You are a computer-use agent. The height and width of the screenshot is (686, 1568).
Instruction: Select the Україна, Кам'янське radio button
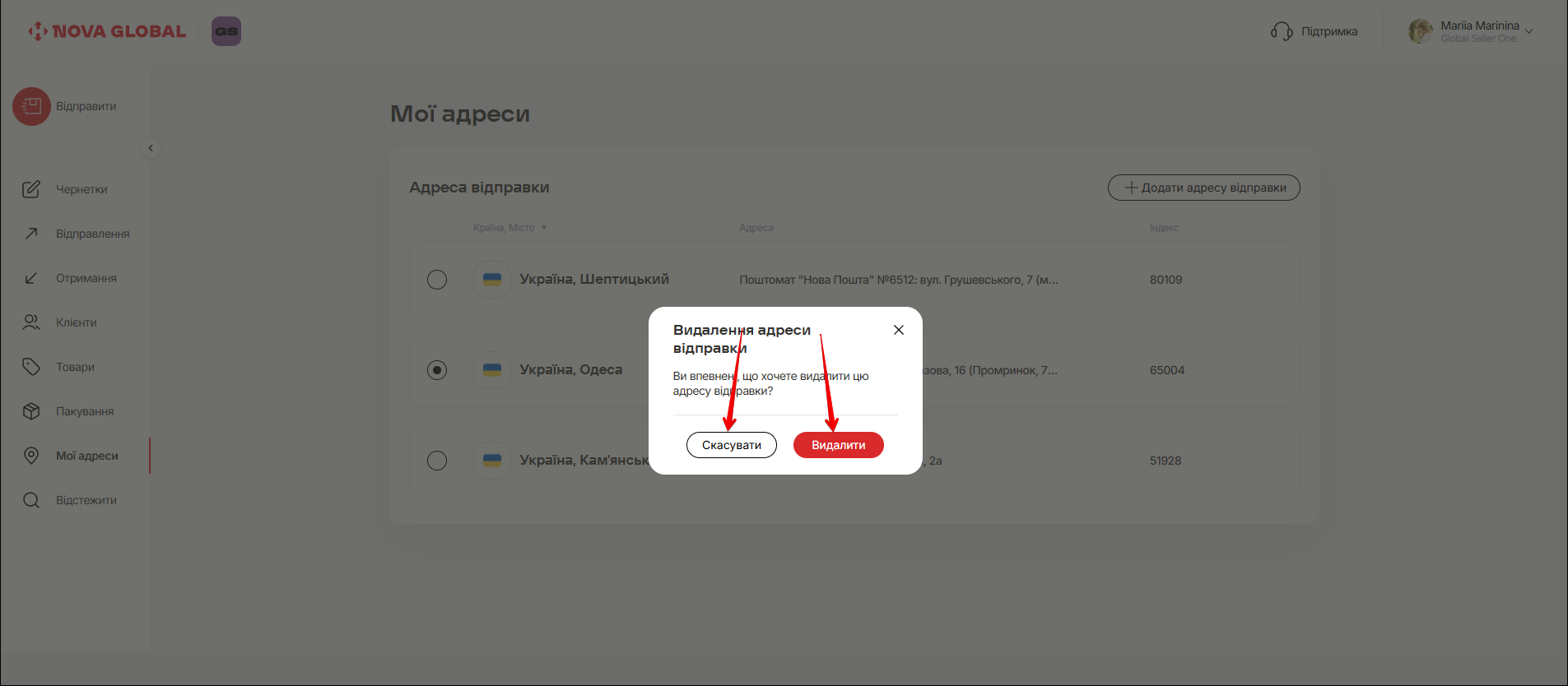pyautogui.click(x=437, y=461)
